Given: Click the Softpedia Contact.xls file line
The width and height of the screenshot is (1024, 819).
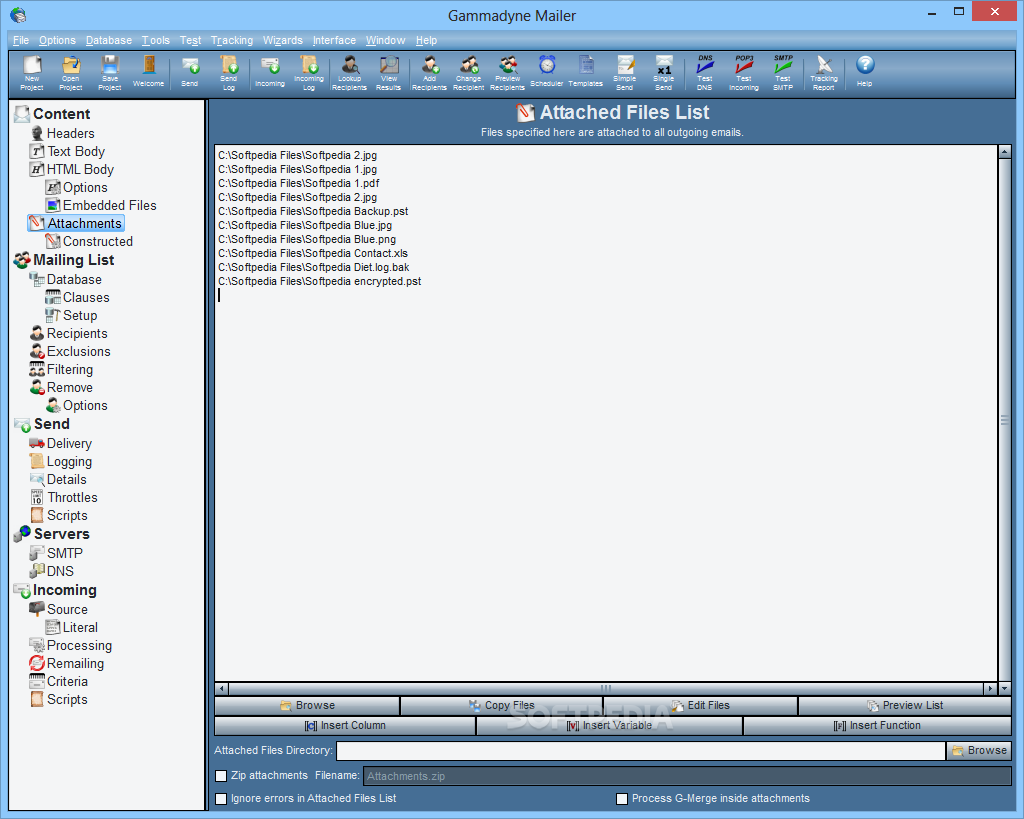Looking at the screenshot, I should click(x=313, y=253).
